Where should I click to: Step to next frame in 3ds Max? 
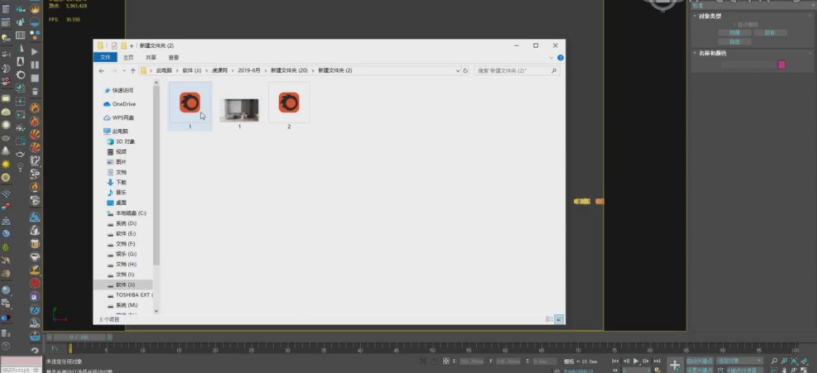[x=646, y=361]
